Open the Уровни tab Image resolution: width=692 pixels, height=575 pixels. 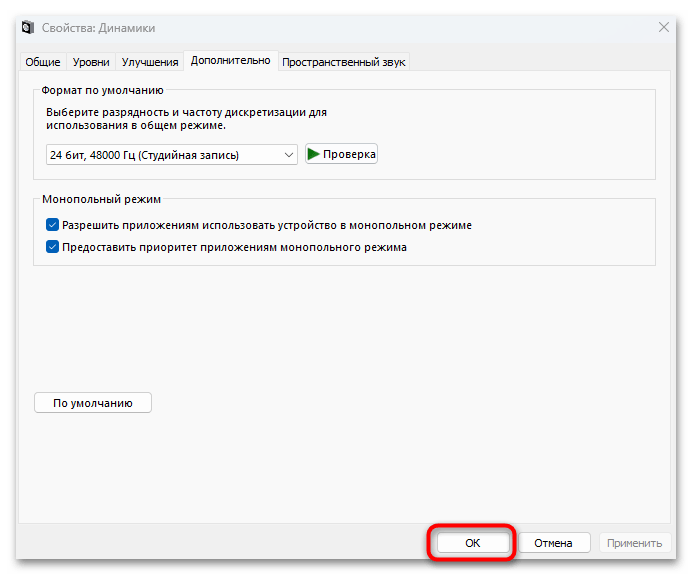[x=91, y=62]
